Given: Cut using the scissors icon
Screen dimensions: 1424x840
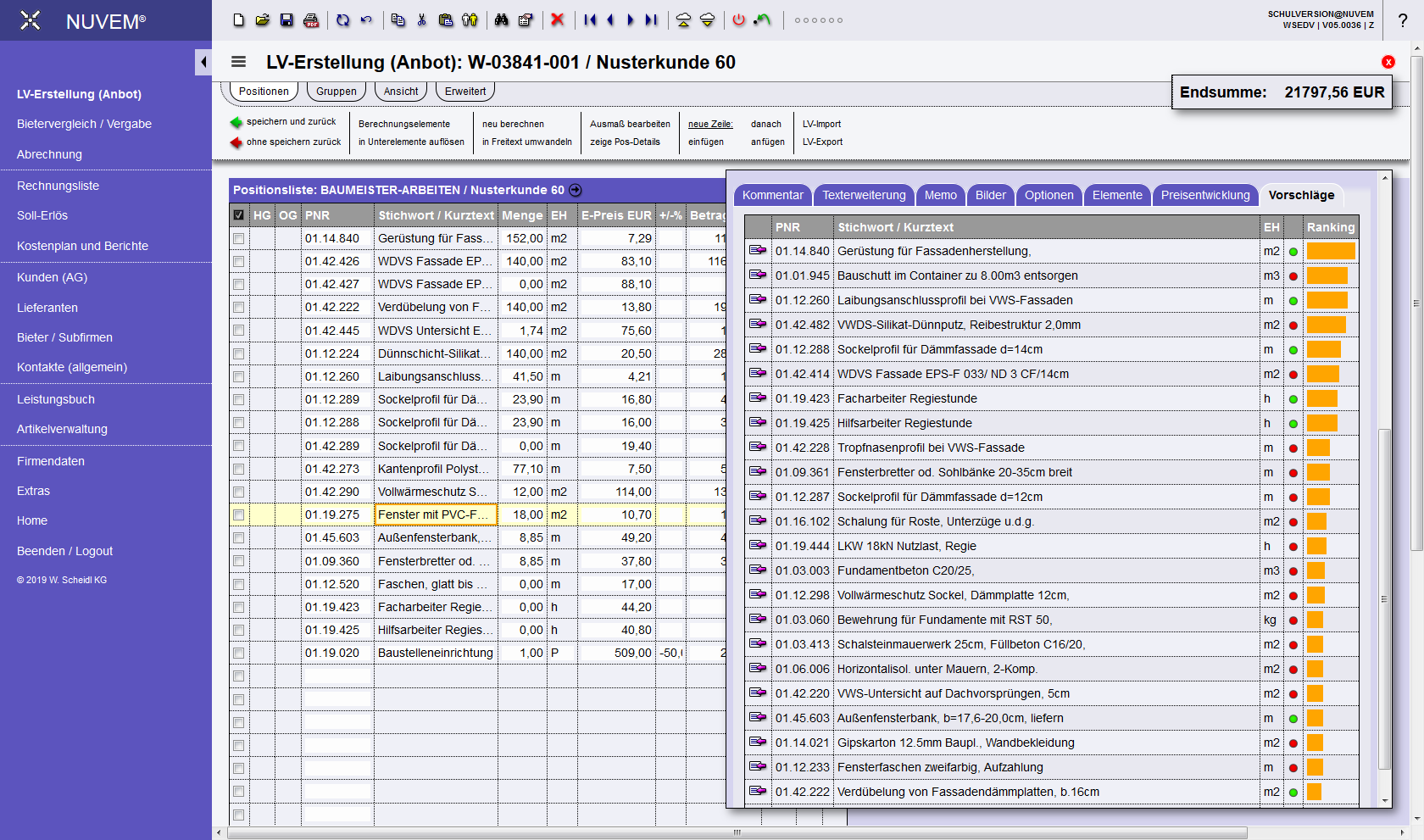Looking at the screenshot, I should pos(421,19).
